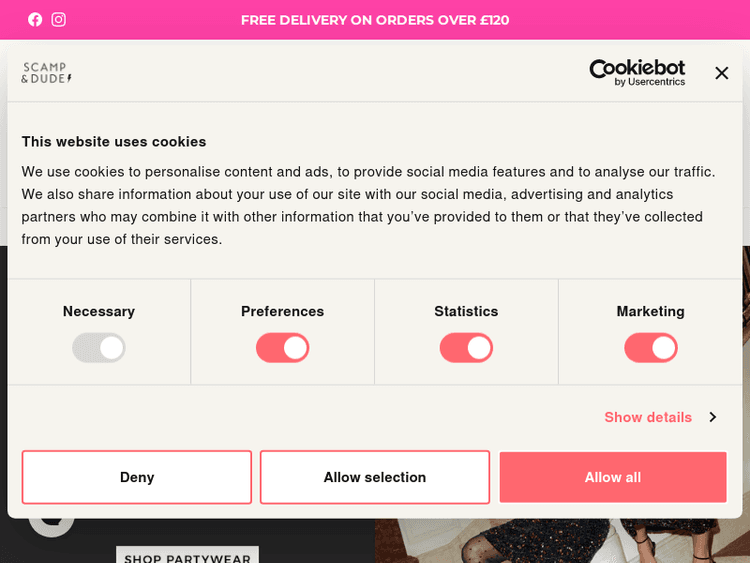Open the Instagram profile icon

click(x=59, y=19)
